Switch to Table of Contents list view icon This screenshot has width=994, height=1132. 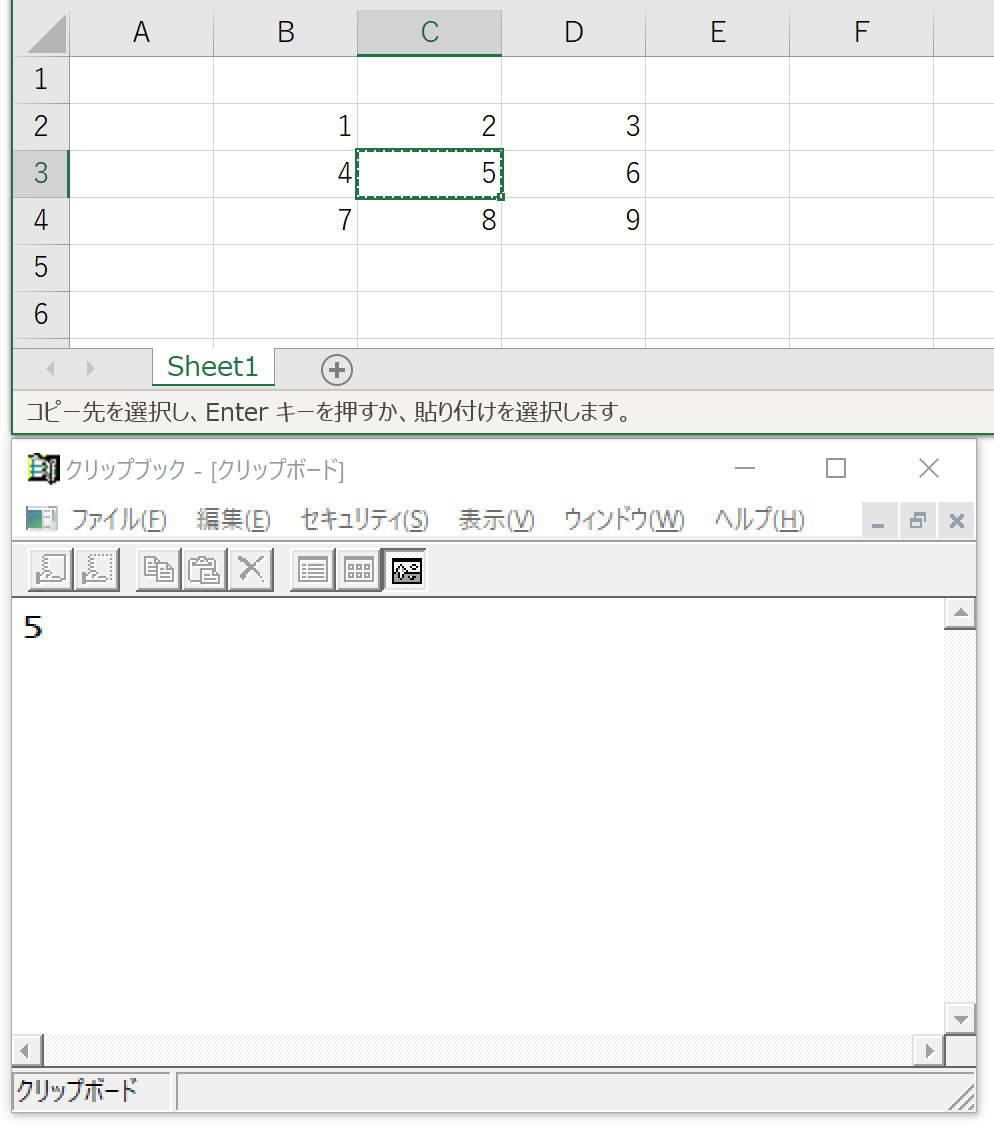point(313,570)
